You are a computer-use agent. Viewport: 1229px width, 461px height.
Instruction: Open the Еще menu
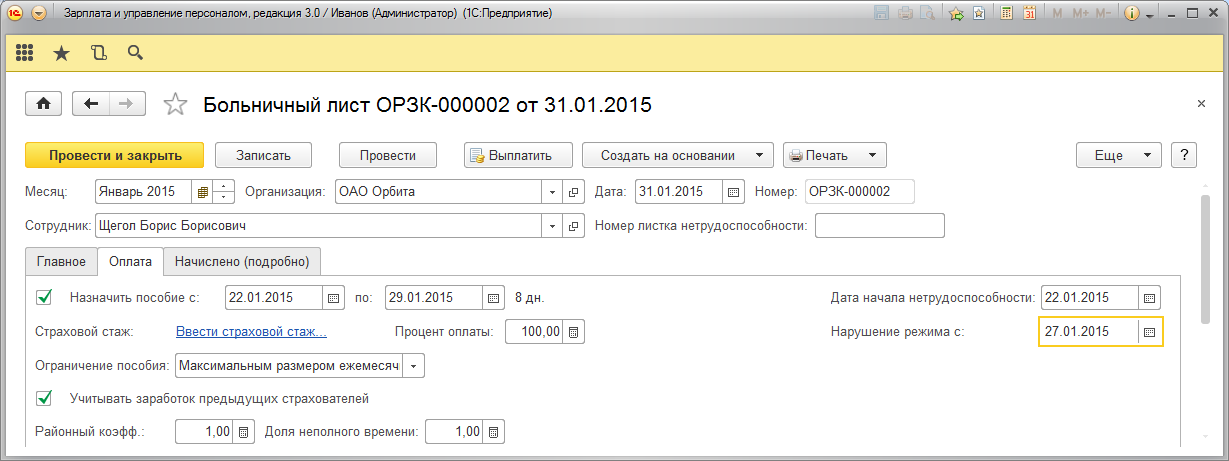pos(1118,155)
